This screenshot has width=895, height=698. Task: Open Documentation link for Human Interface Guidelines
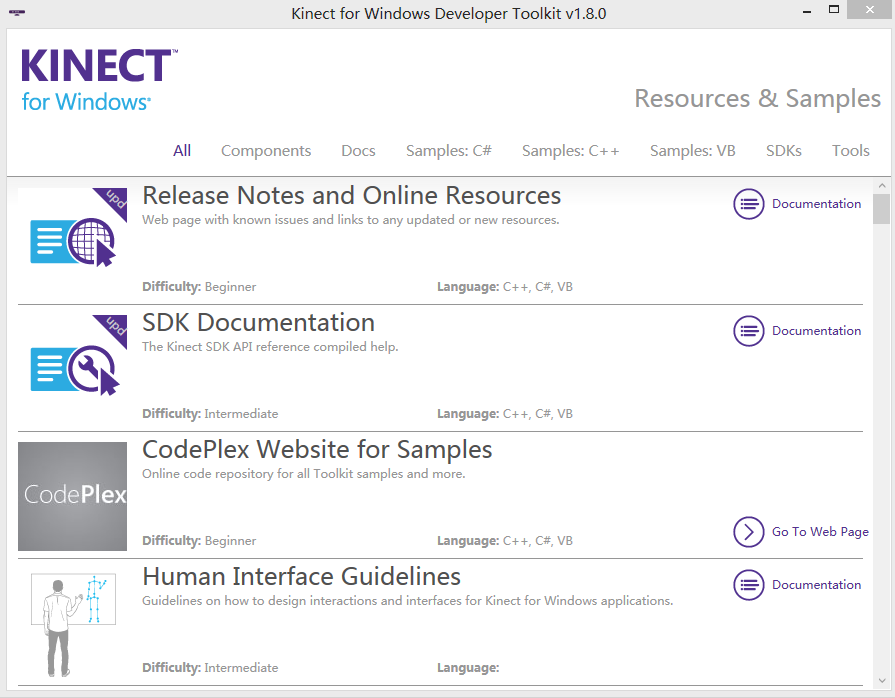tap(816, 585)
